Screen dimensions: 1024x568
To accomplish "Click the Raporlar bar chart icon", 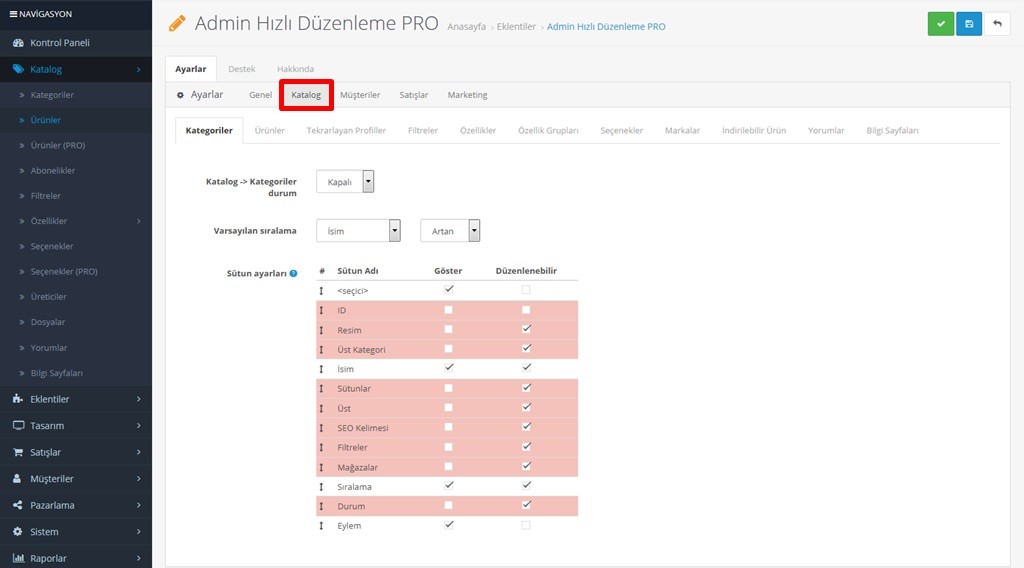I will click(18, 558).
